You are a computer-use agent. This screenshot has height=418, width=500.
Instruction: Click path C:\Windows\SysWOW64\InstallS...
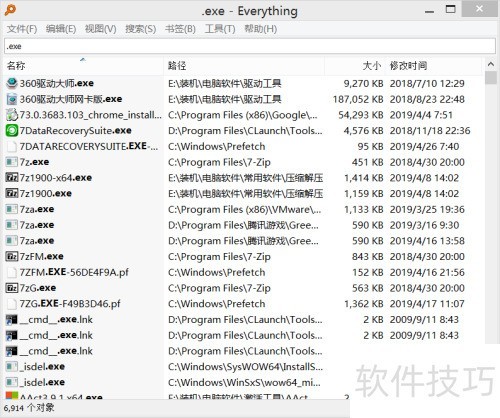tap(245, 367)
